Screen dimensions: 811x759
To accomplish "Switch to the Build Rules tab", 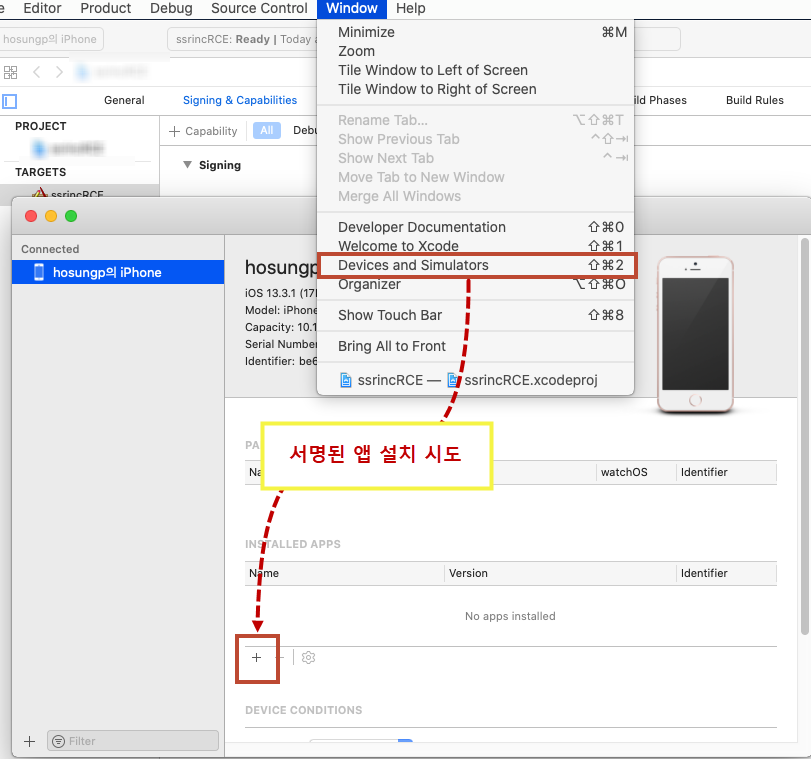I will 755,100.
